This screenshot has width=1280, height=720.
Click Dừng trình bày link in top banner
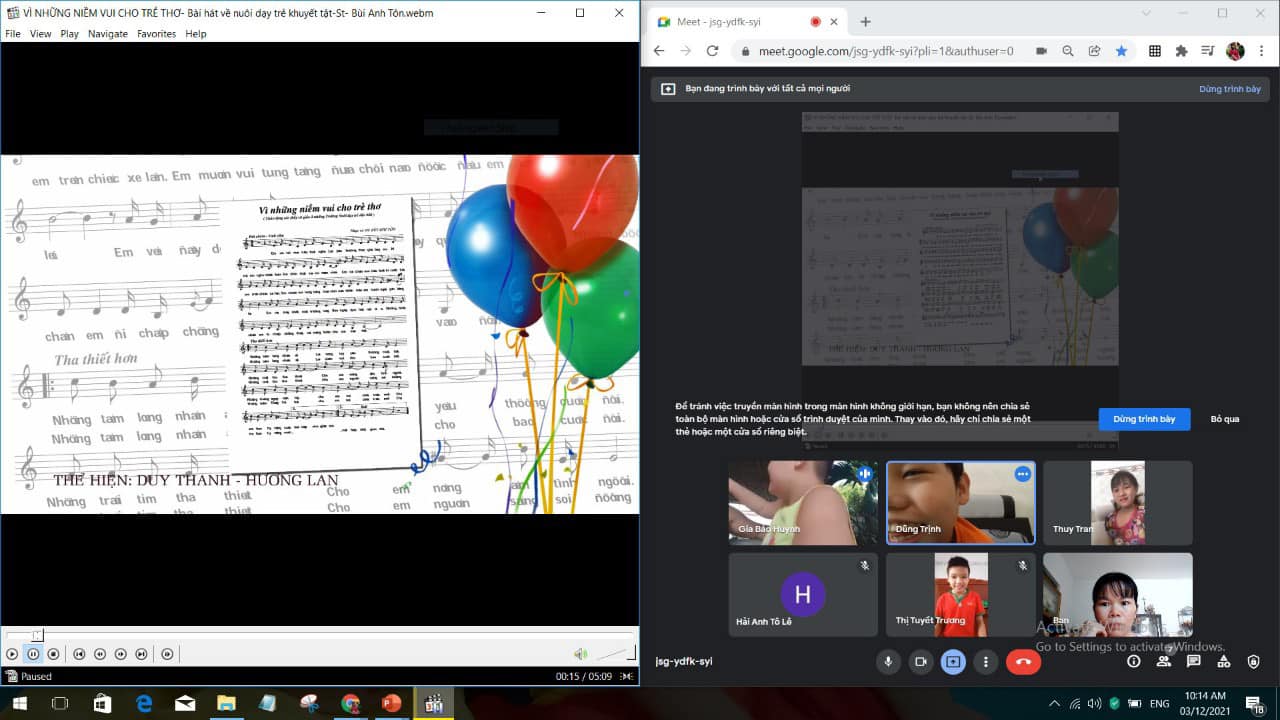1230,89
